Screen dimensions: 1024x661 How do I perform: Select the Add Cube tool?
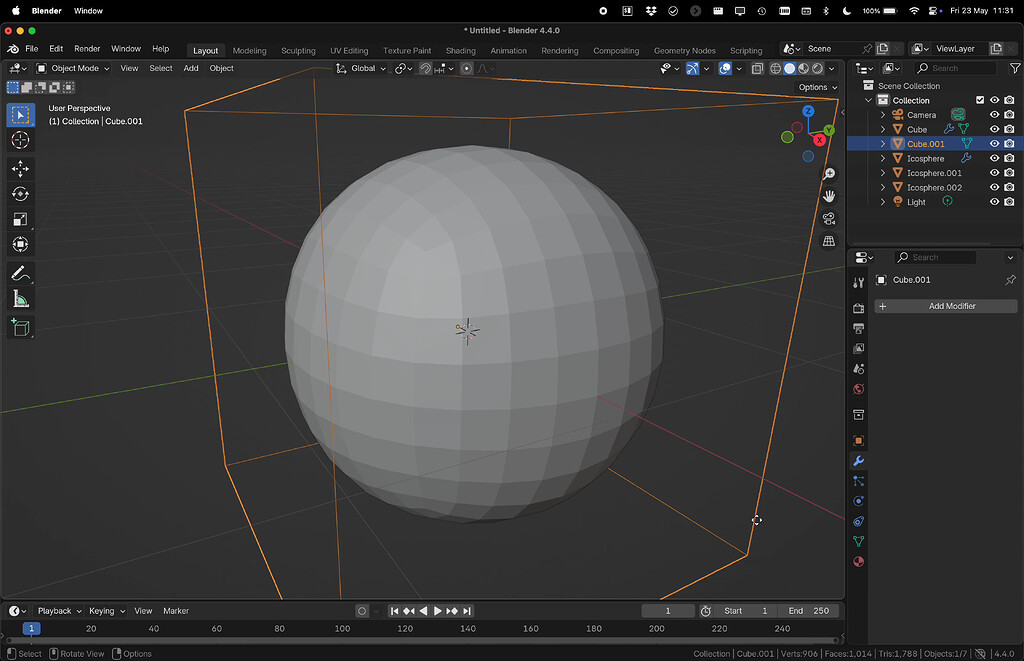pyautogui.click(x=20, y=327)
